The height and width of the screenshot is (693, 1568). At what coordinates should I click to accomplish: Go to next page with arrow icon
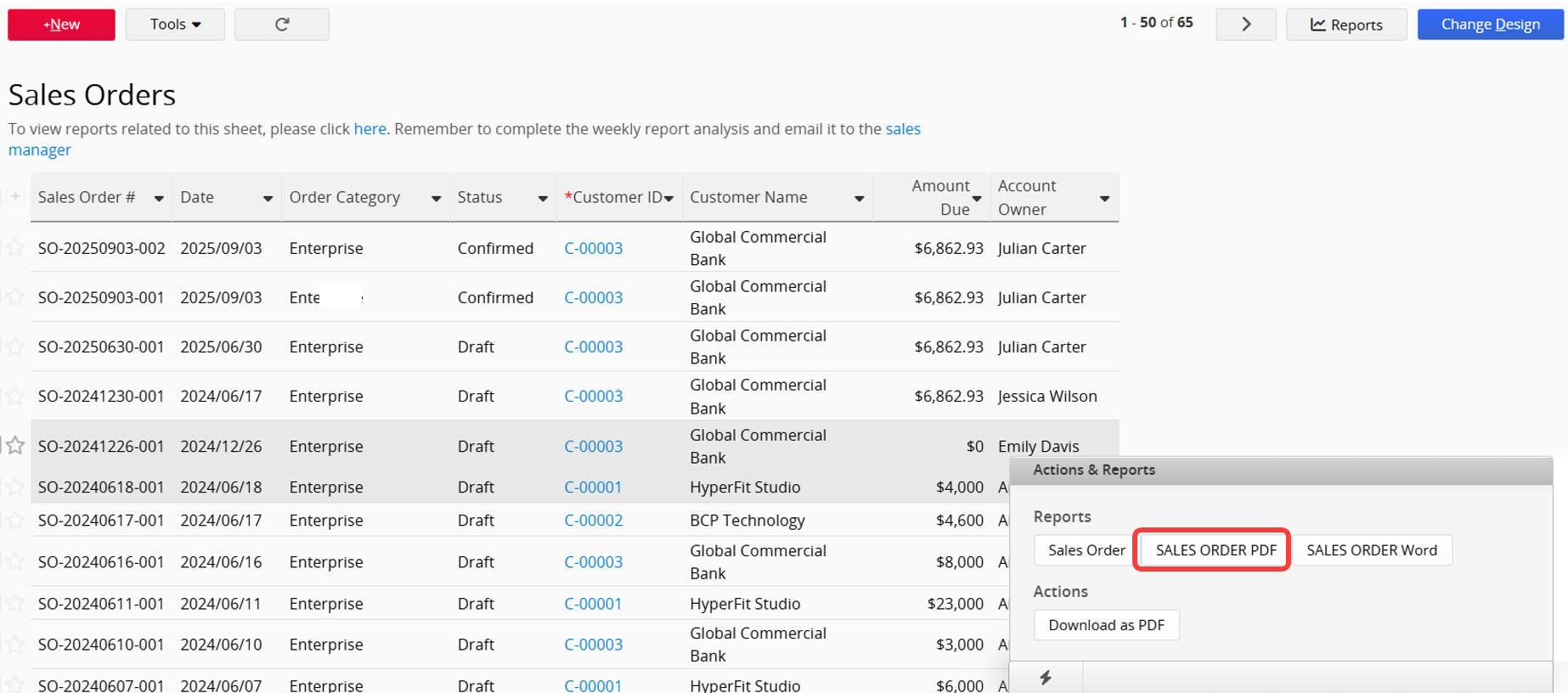[x=1245, y=25]
